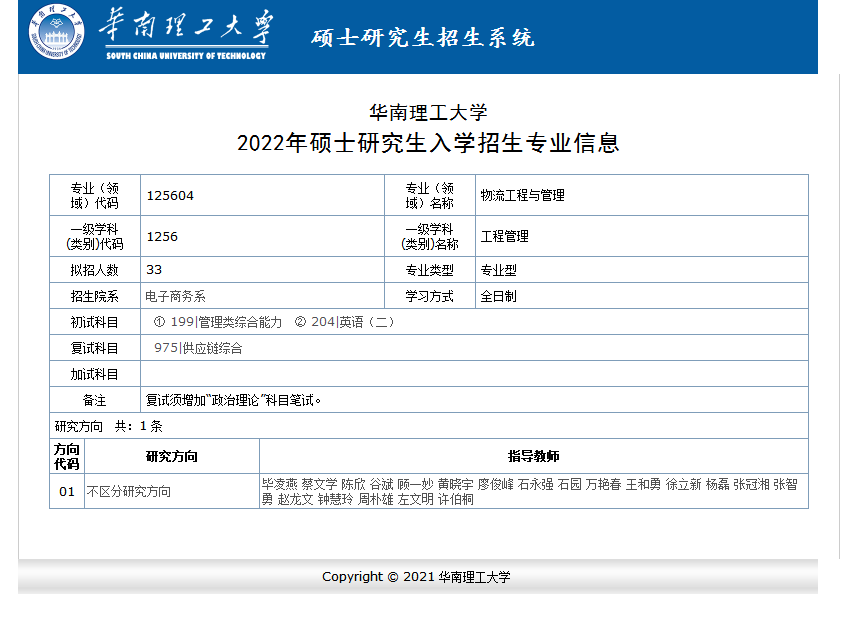Select retest subject 975|供应链综合
This screenshot has width=859, height=622.
tap(198, 349)
